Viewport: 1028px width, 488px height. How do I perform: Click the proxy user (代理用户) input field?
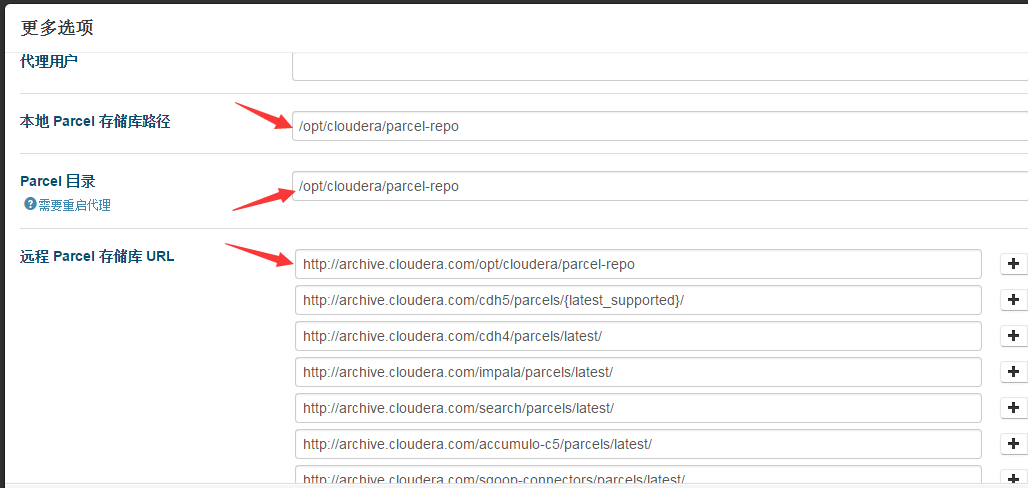pos(660,66)
